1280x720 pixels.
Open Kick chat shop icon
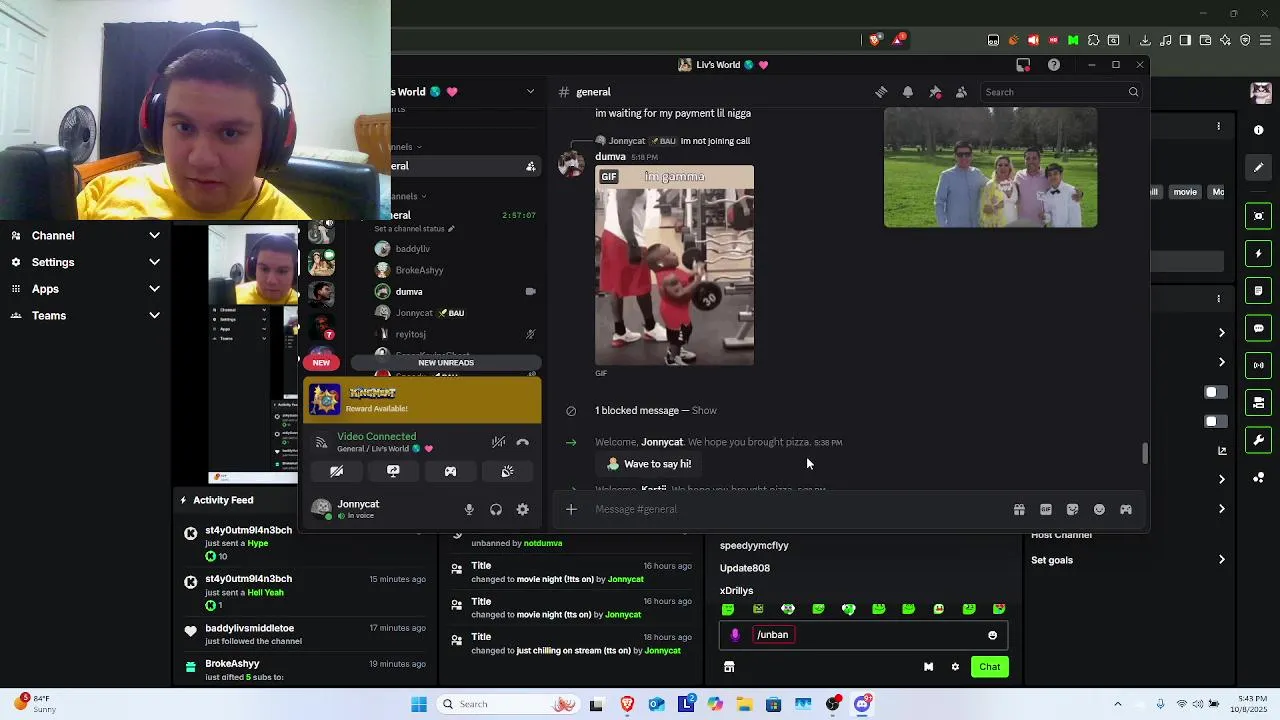pos(729,667)
